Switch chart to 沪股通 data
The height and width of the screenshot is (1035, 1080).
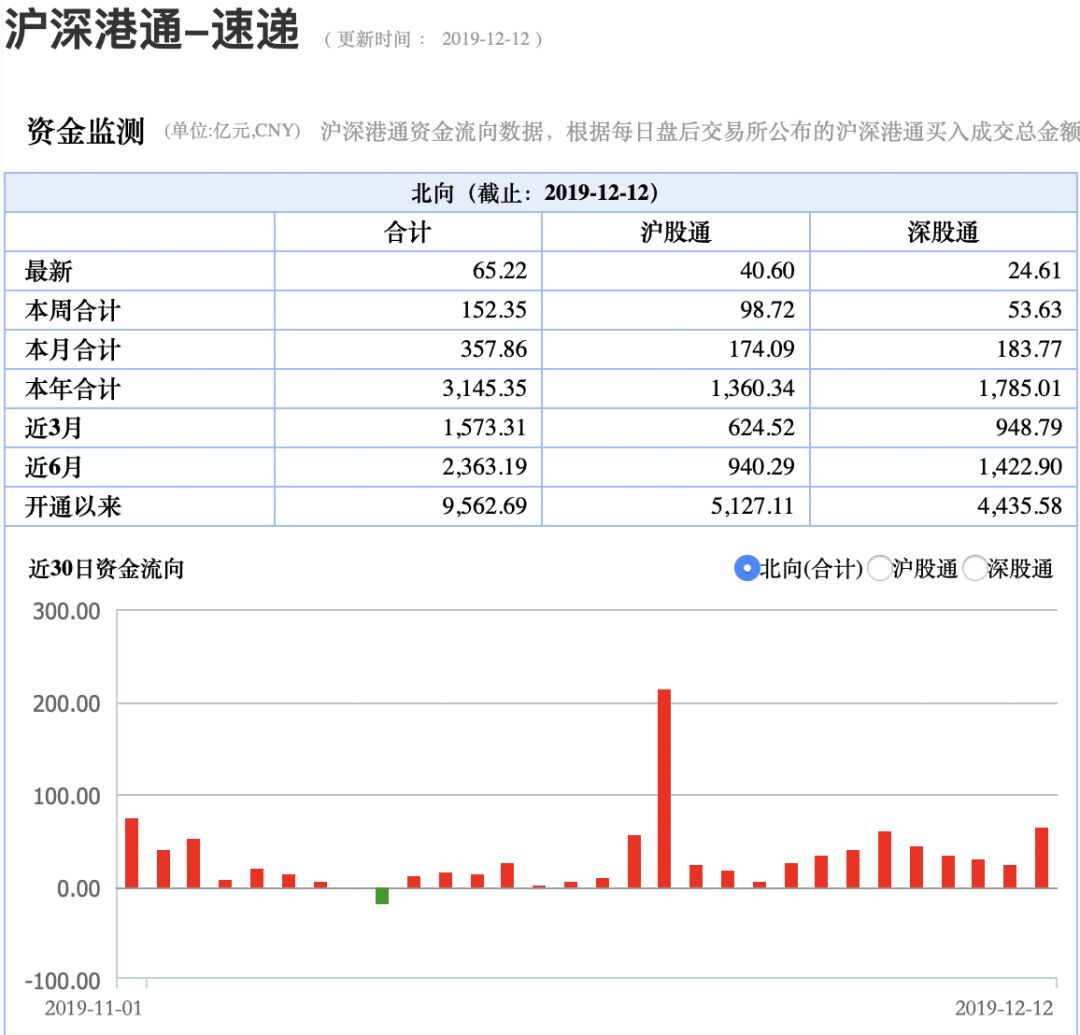[x=879, y=568]
